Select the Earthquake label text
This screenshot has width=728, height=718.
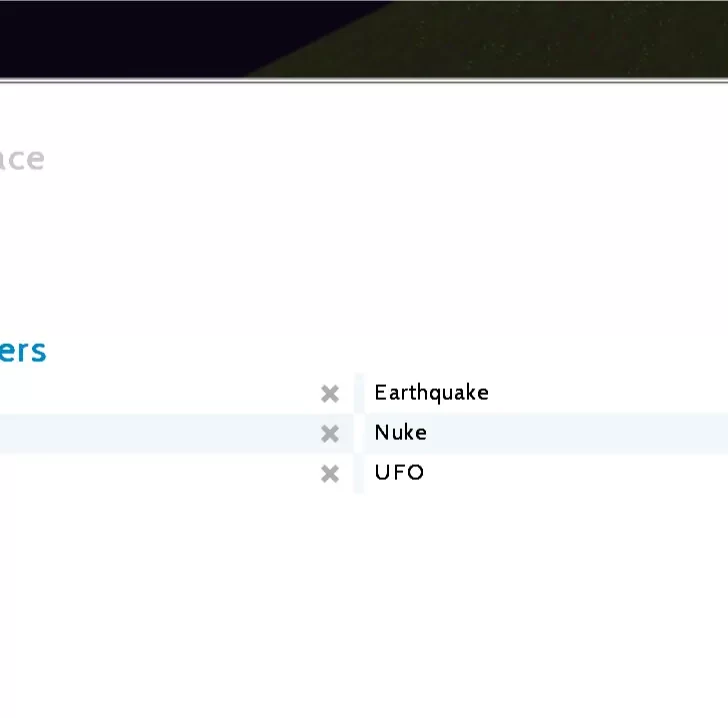coord(431,393)
